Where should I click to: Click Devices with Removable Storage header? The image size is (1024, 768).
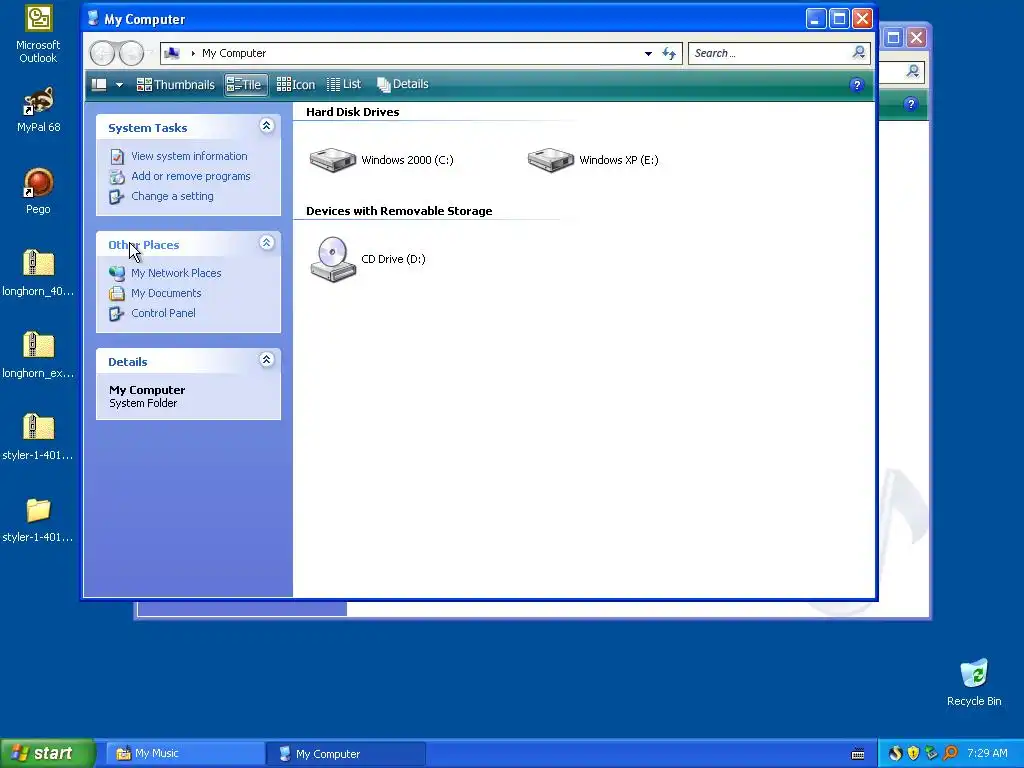(399, 211)
